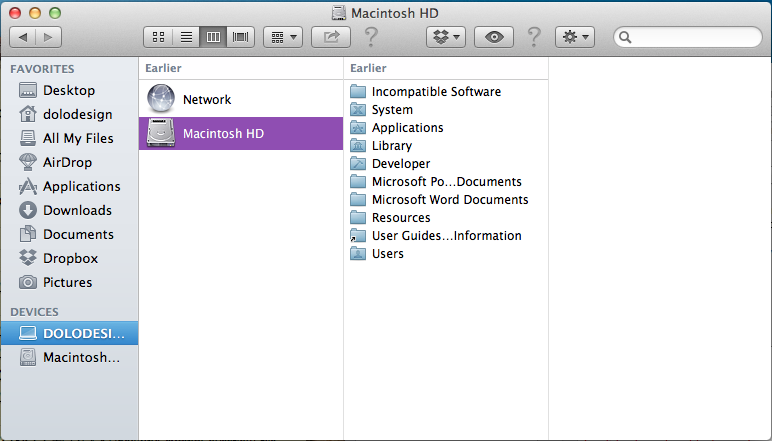Focus the Finder search field
Viewport: 772px width, 441px height.
(688, 37)
